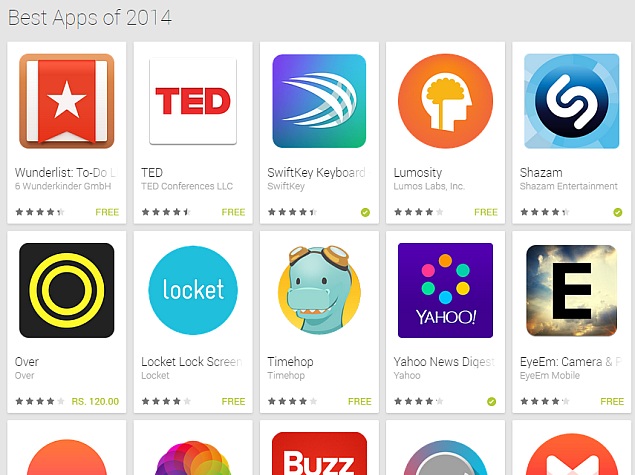The width and height of the screenshot is (635, 475).
Task: Open the Locket app icon
Action: point(193,290)
